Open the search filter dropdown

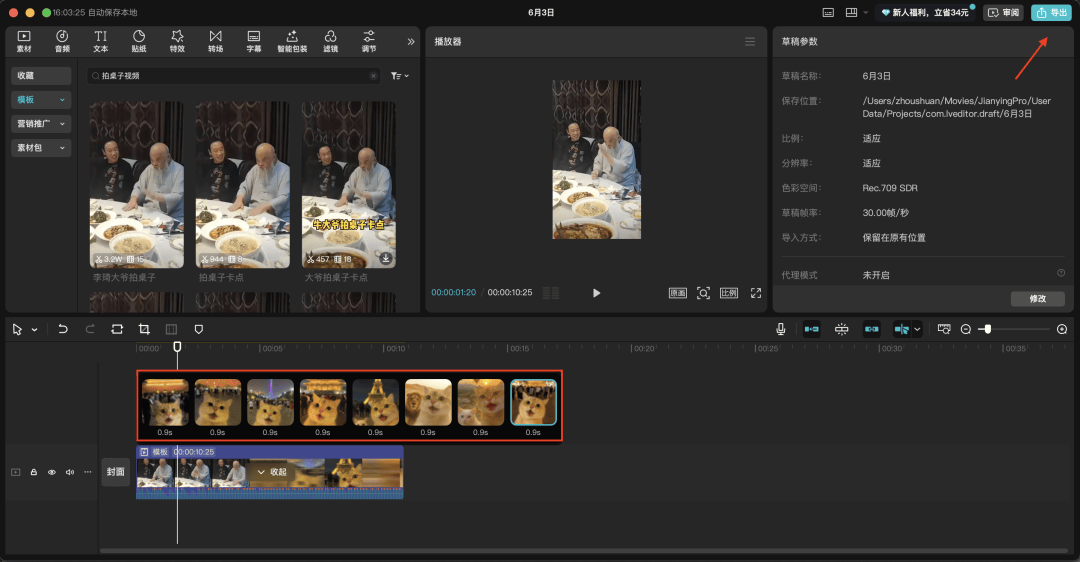pyautogui.click(x=400, y=76)
